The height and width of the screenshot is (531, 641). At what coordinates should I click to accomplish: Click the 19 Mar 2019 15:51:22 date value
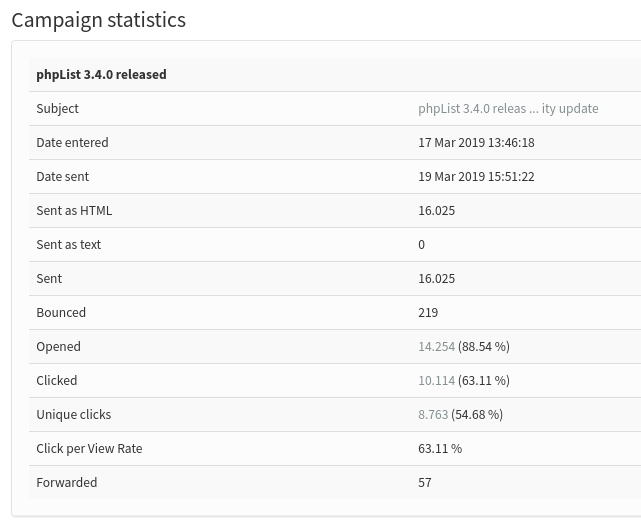point(476,177)
